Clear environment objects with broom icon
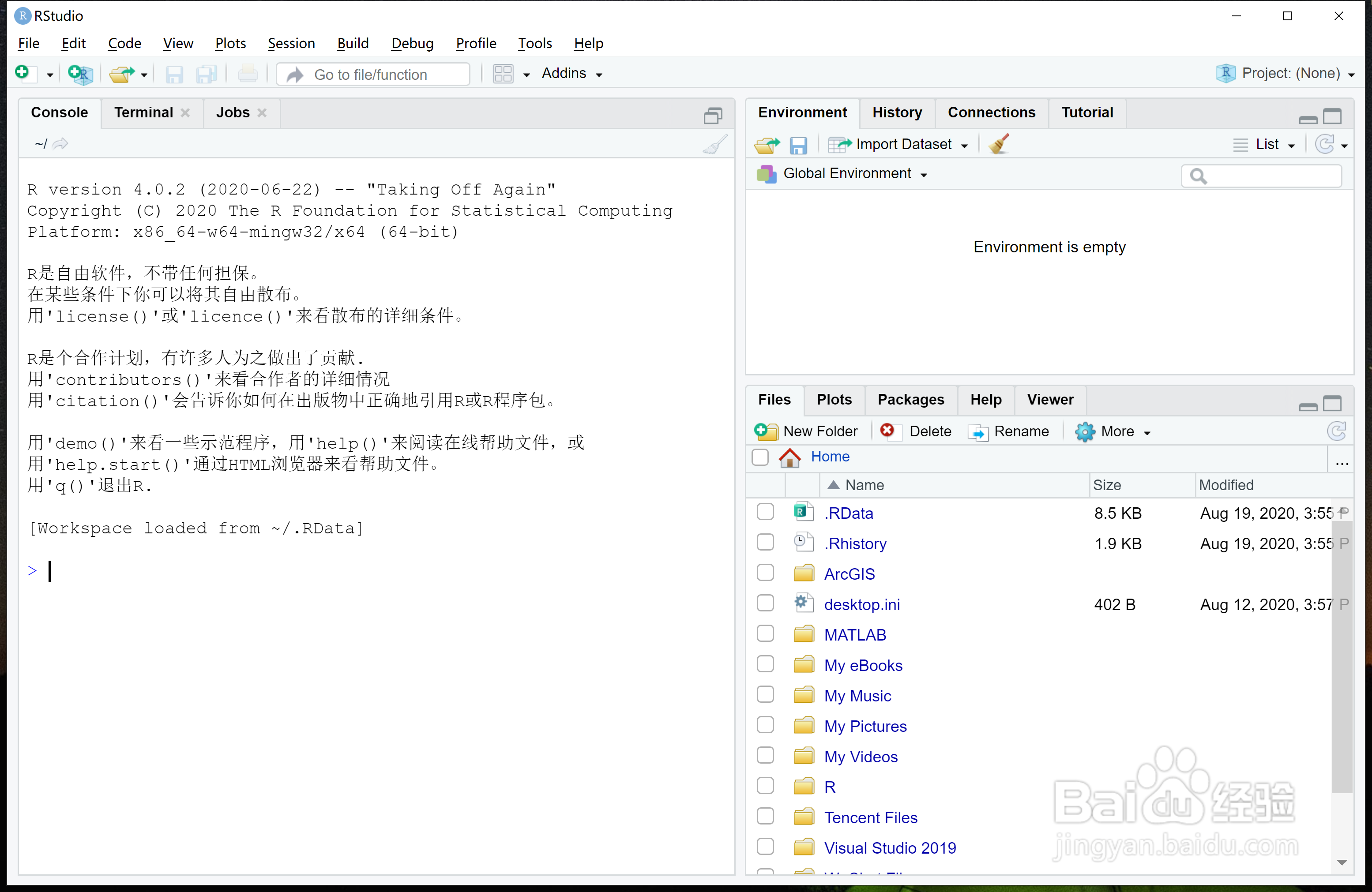1372x892 pixels. (999, 144)
